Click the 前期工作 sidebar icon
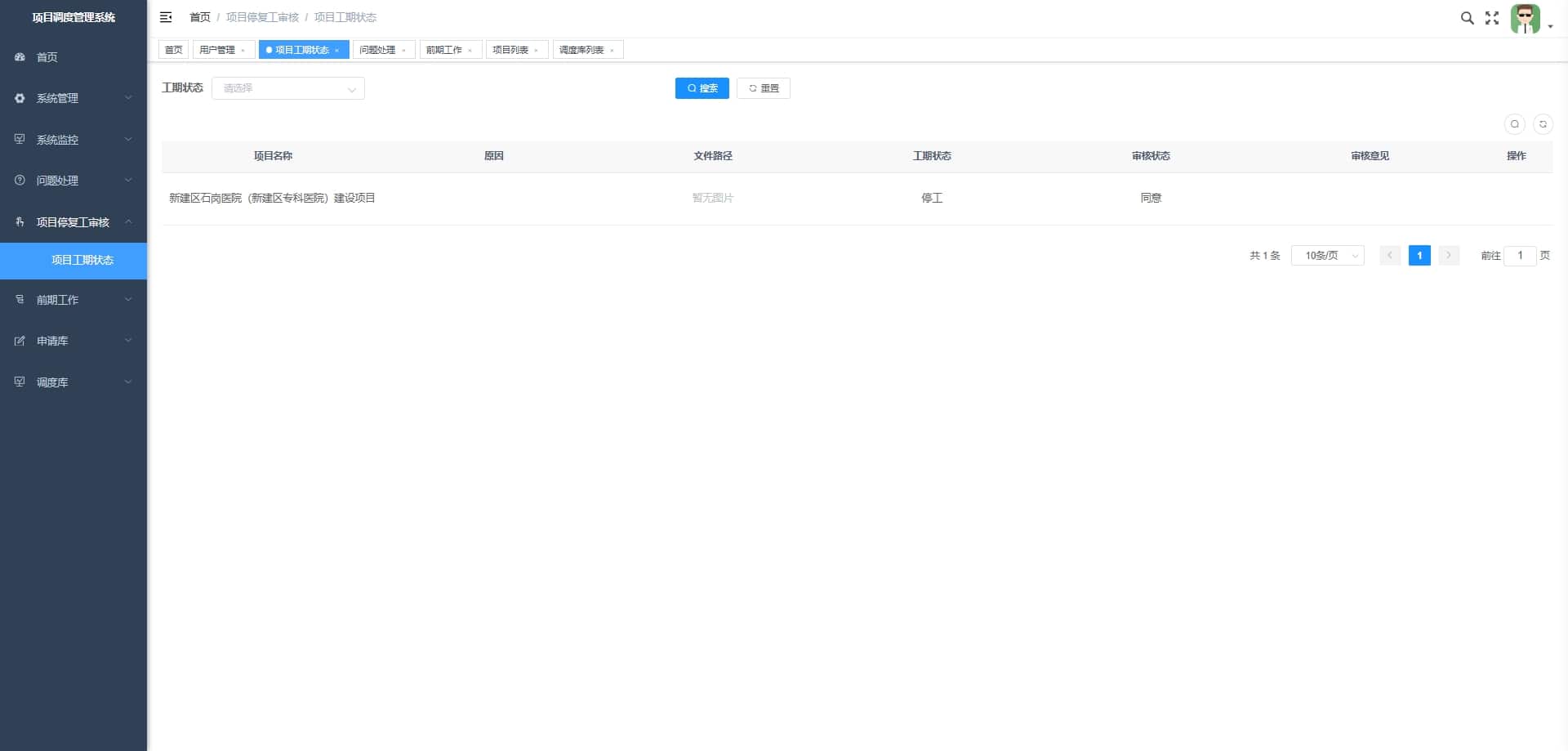1568x751 pixels. 20,299
